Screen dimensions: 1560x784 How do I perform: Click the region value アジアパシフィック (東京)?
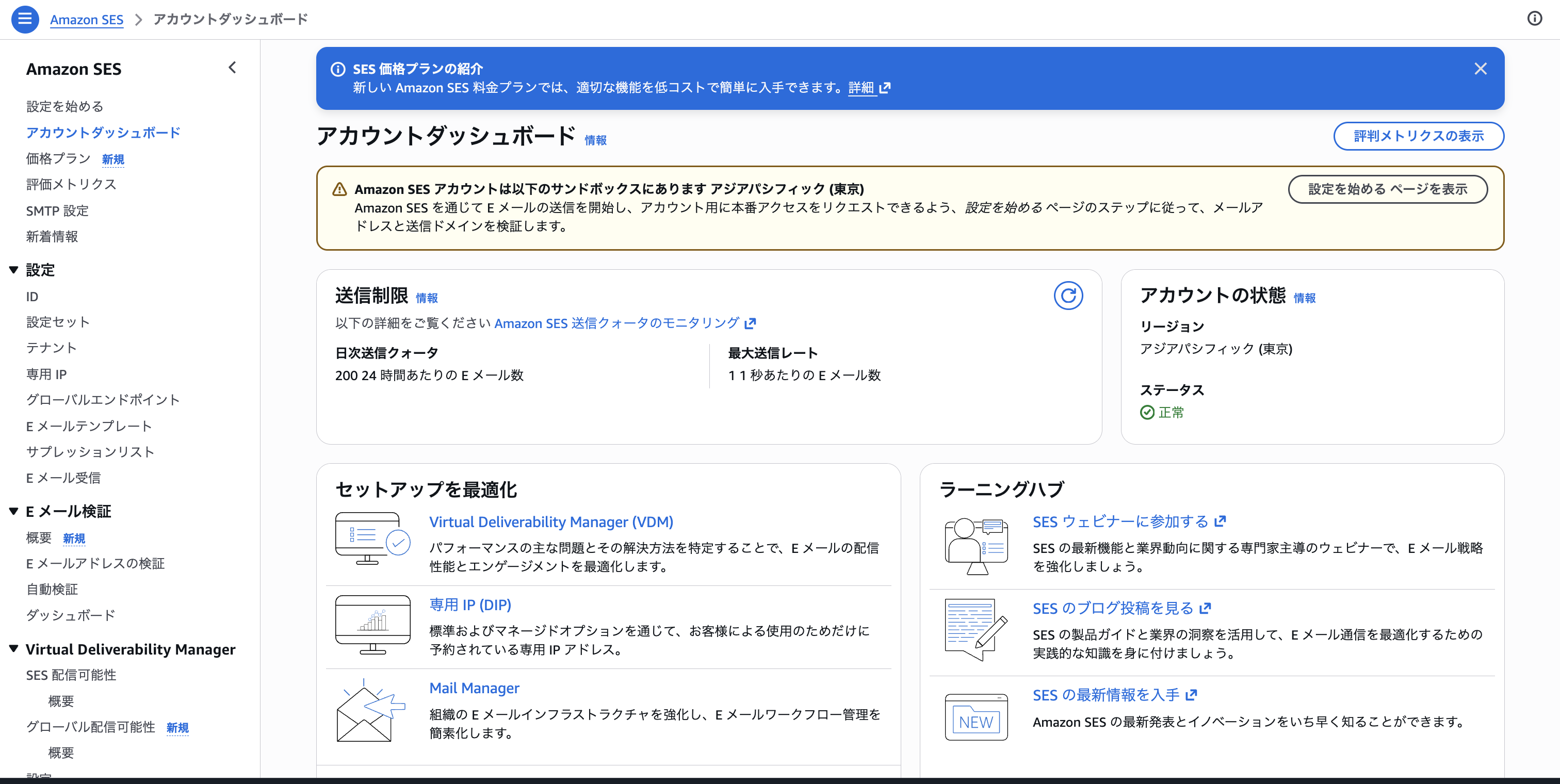tap(1216, 349)
